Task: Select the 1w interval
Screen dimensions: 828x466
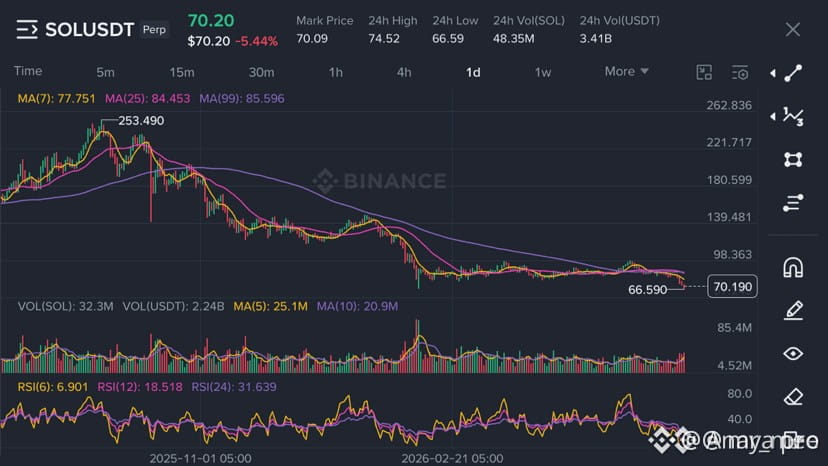Action: coord(543,72)
